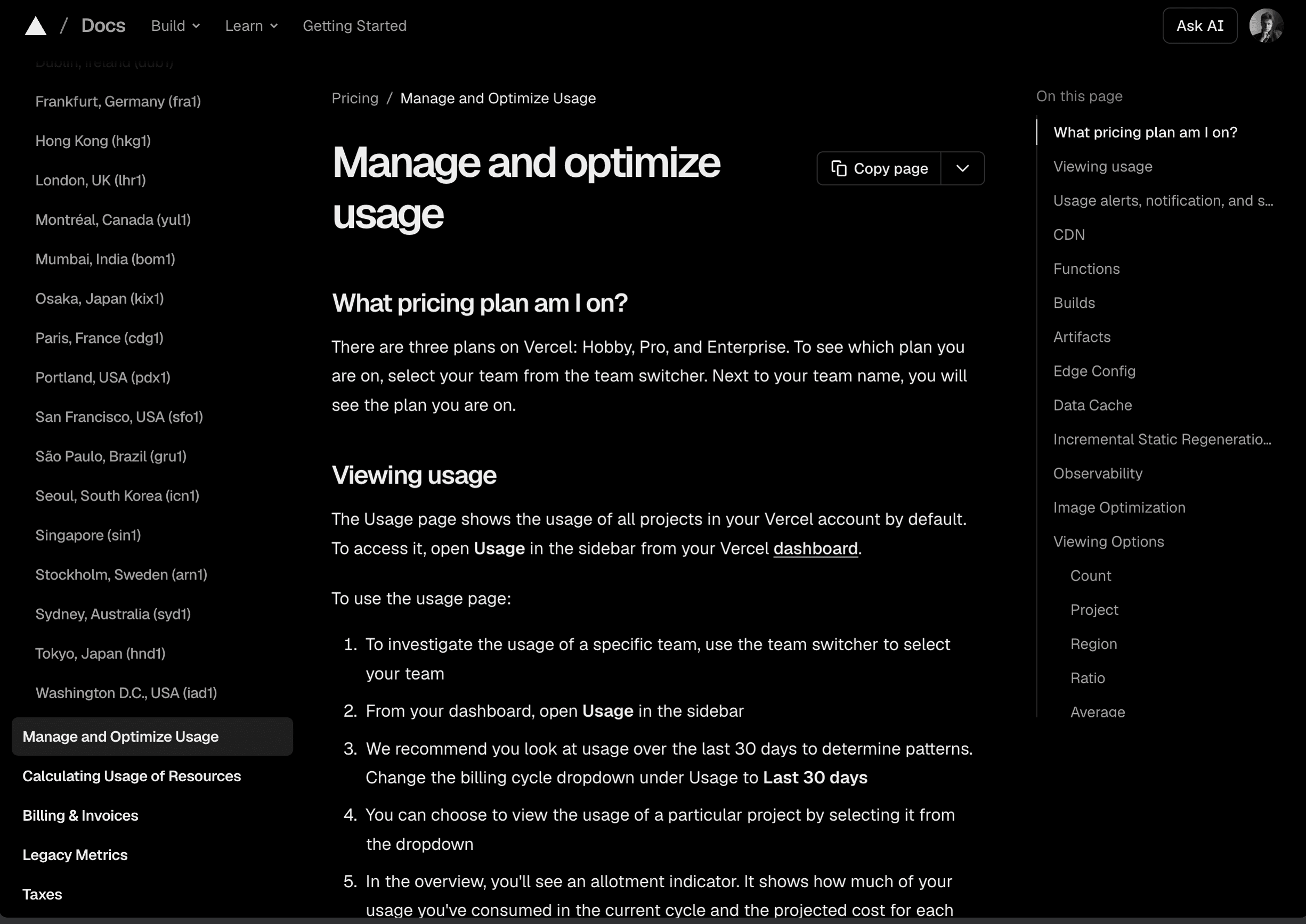Open Osaka, Japan (kix1) region
This screenshot has height=924, width=1306.
pos(100,298)
